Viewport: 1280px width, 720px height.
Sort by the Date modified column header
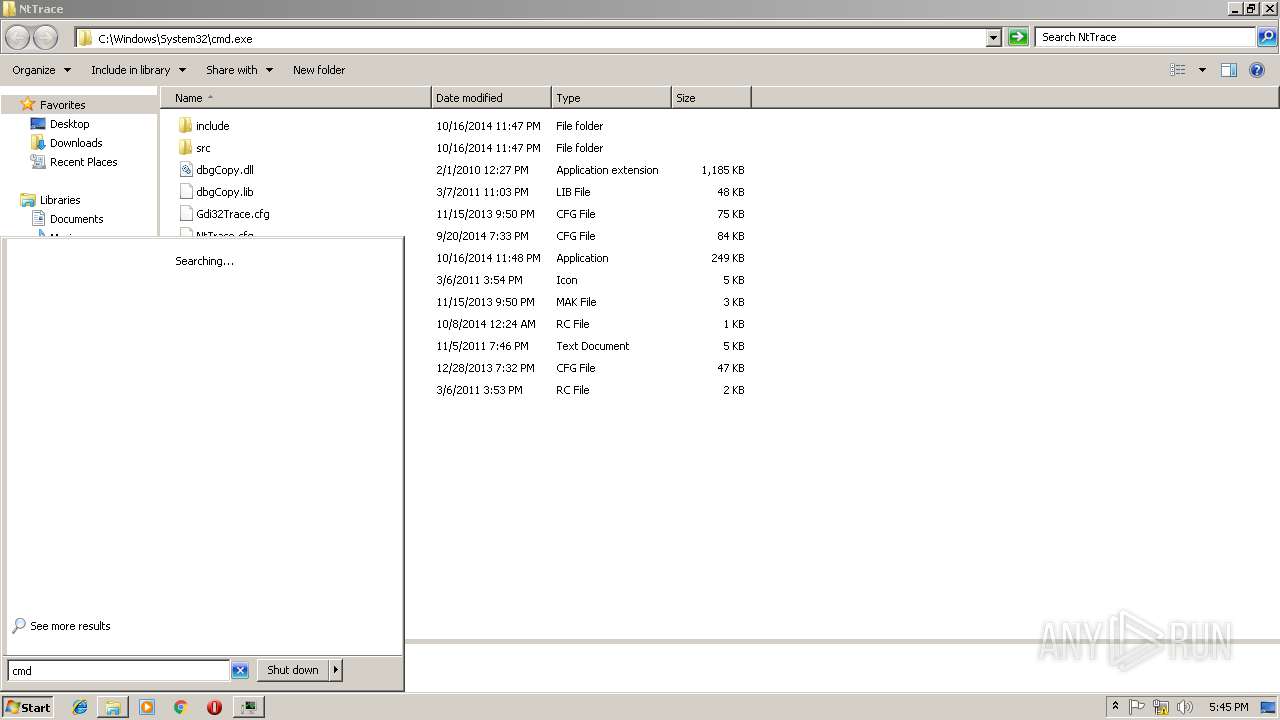491,98
